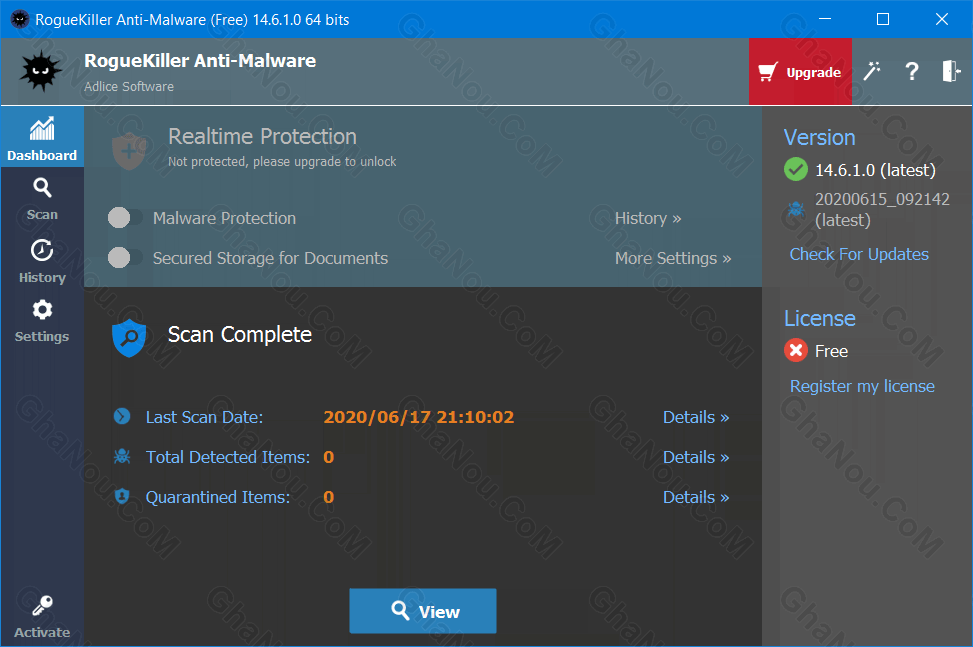This screenshot has width=973, height=647.
Task: Click the magic wand icon in header
Action: pos(872,71)
